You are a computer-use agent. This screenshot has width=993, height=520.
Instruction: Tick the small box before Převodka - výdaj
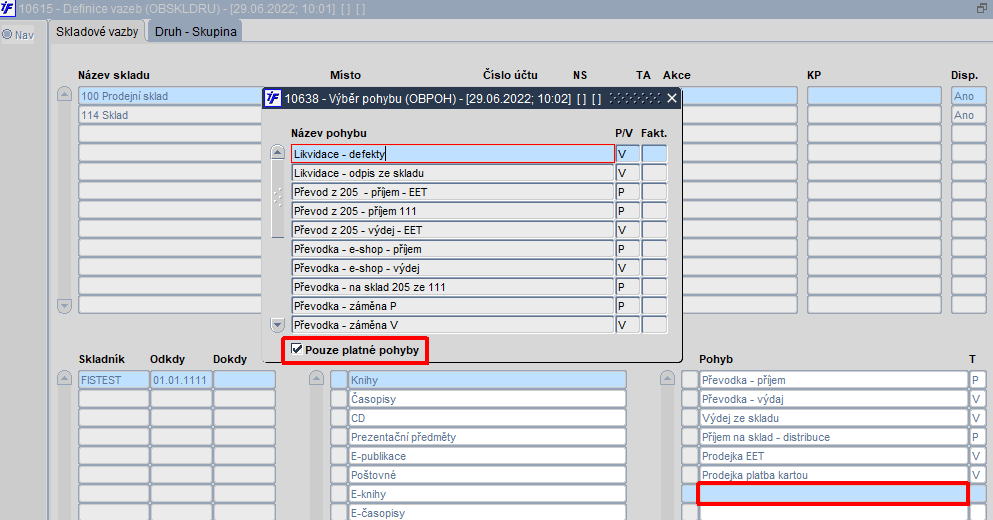(690, 399)
